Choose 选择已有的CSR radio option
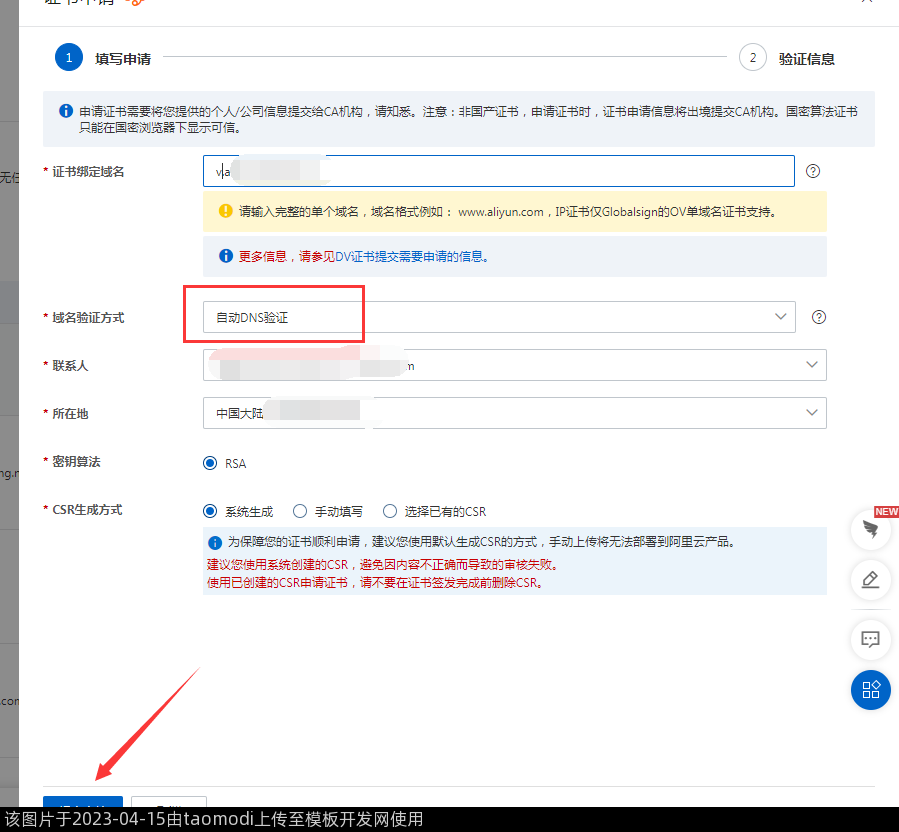The height and width of the screenshot is (832, 899). (x=390, y=511)
